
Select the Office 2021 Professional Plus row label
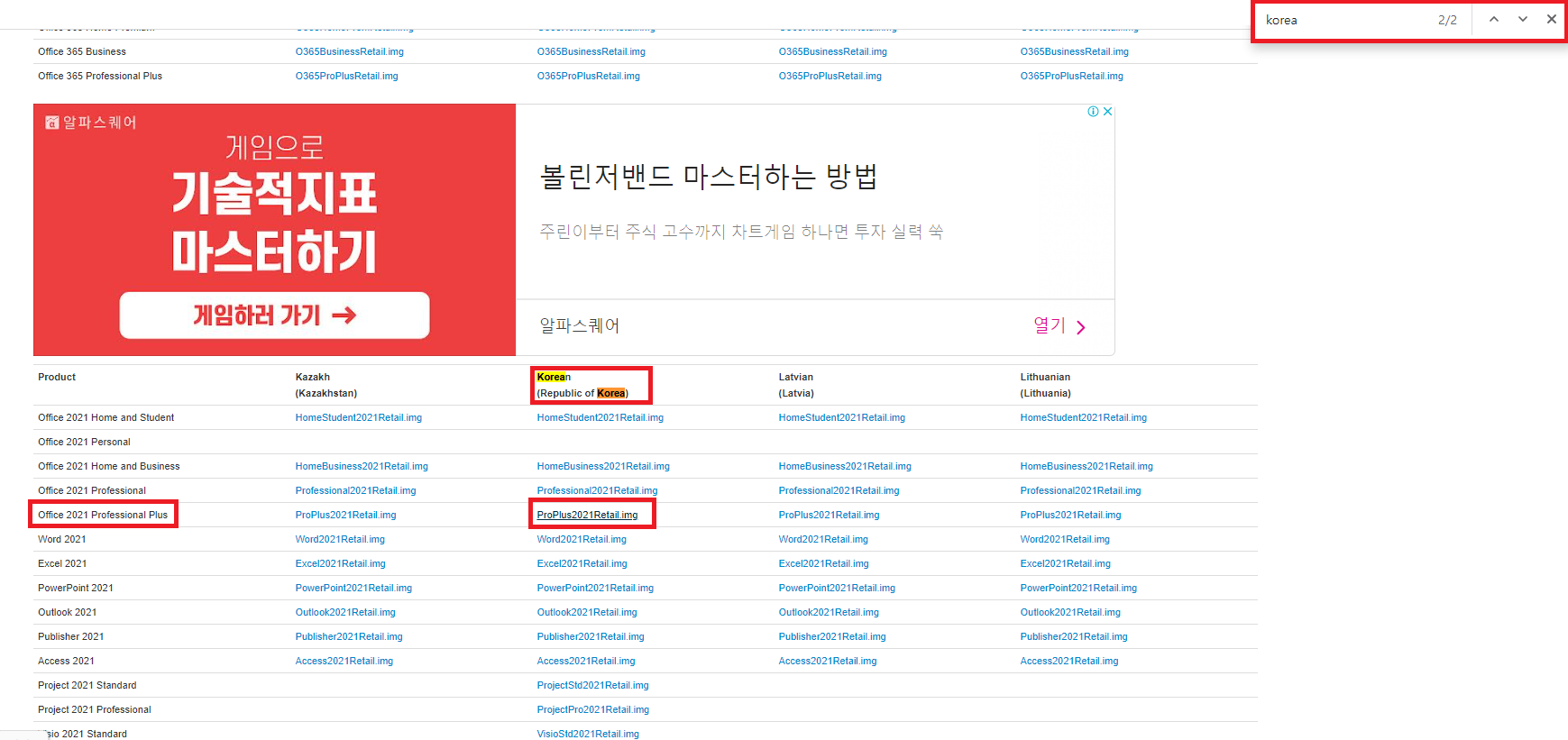pyautogui.click(x=103, y=515)
